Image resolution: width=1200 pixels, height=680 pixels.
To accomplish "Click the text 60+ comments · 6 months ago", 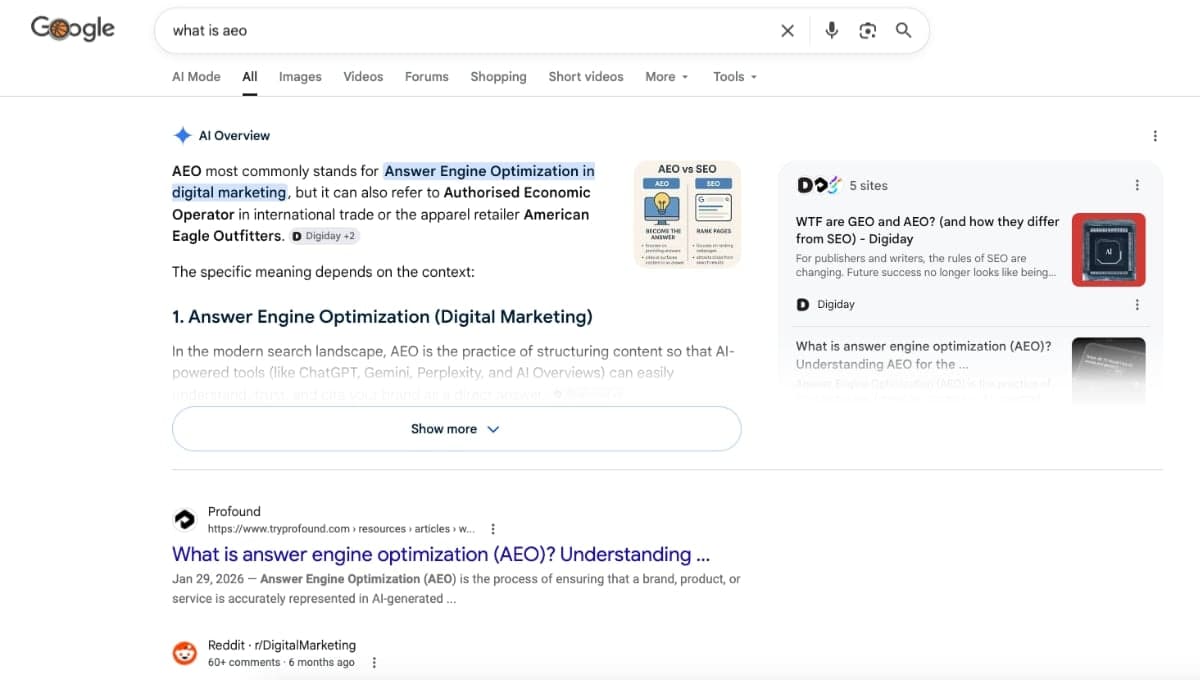I will click(x=281, y=662).
